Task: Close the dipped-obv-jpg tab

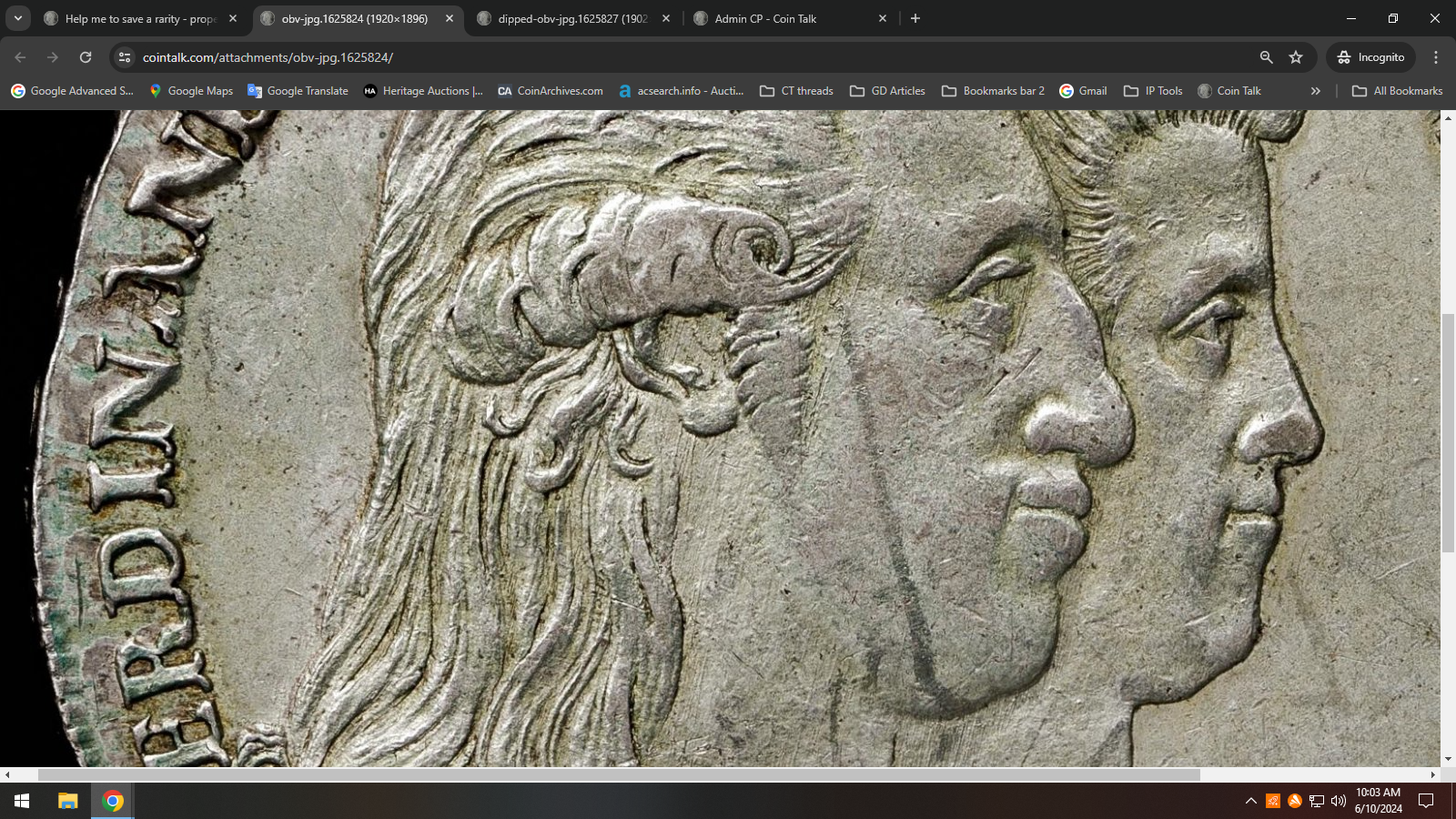Action: pyautogui.click(x=666, y=18)
